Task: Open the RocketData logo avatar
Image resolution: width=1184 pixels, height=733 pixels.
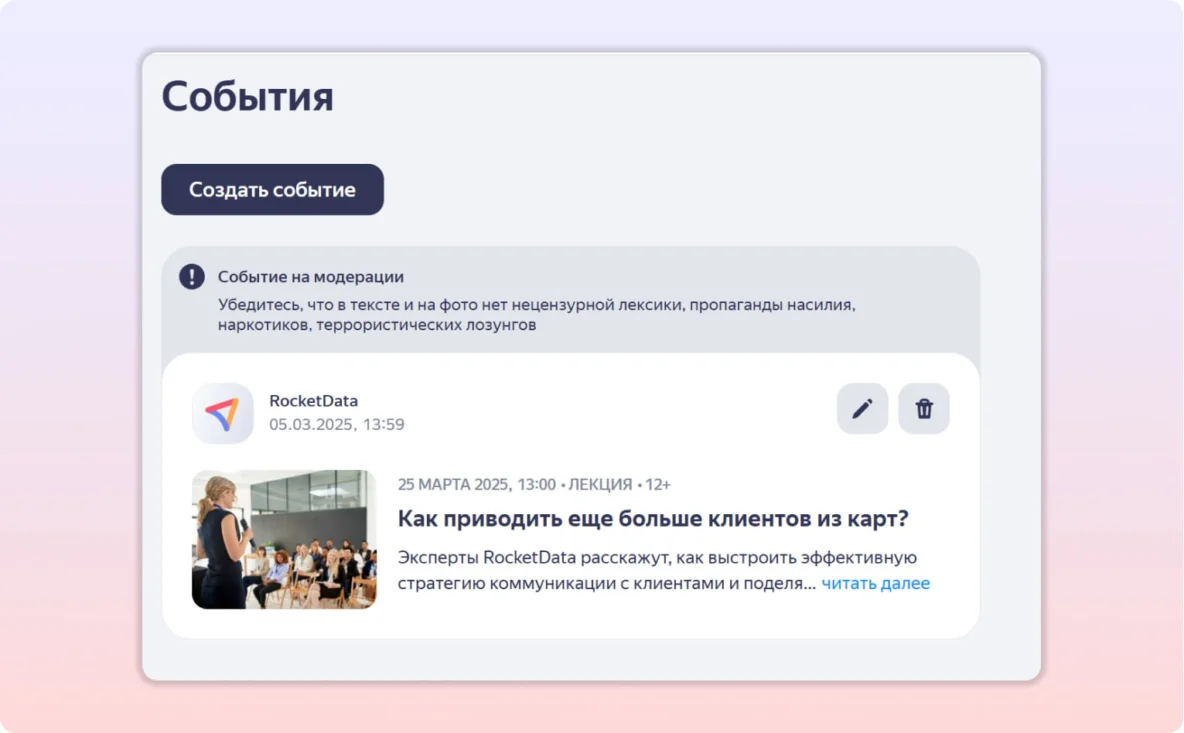Action: 223,413
